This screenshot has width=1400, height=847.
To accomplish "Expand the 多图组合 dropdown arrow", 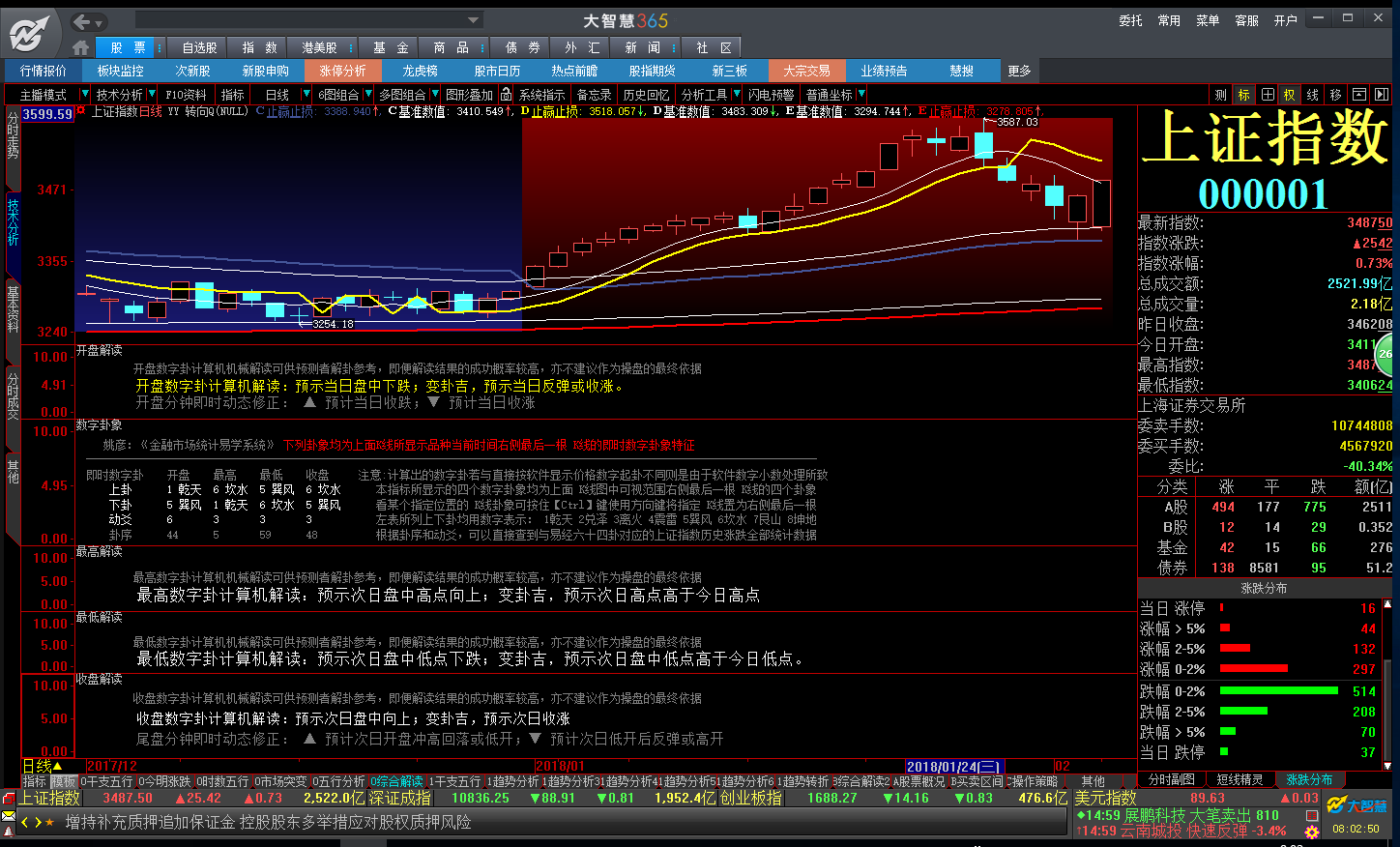I will pyautogui.click(x=433, y=94).
